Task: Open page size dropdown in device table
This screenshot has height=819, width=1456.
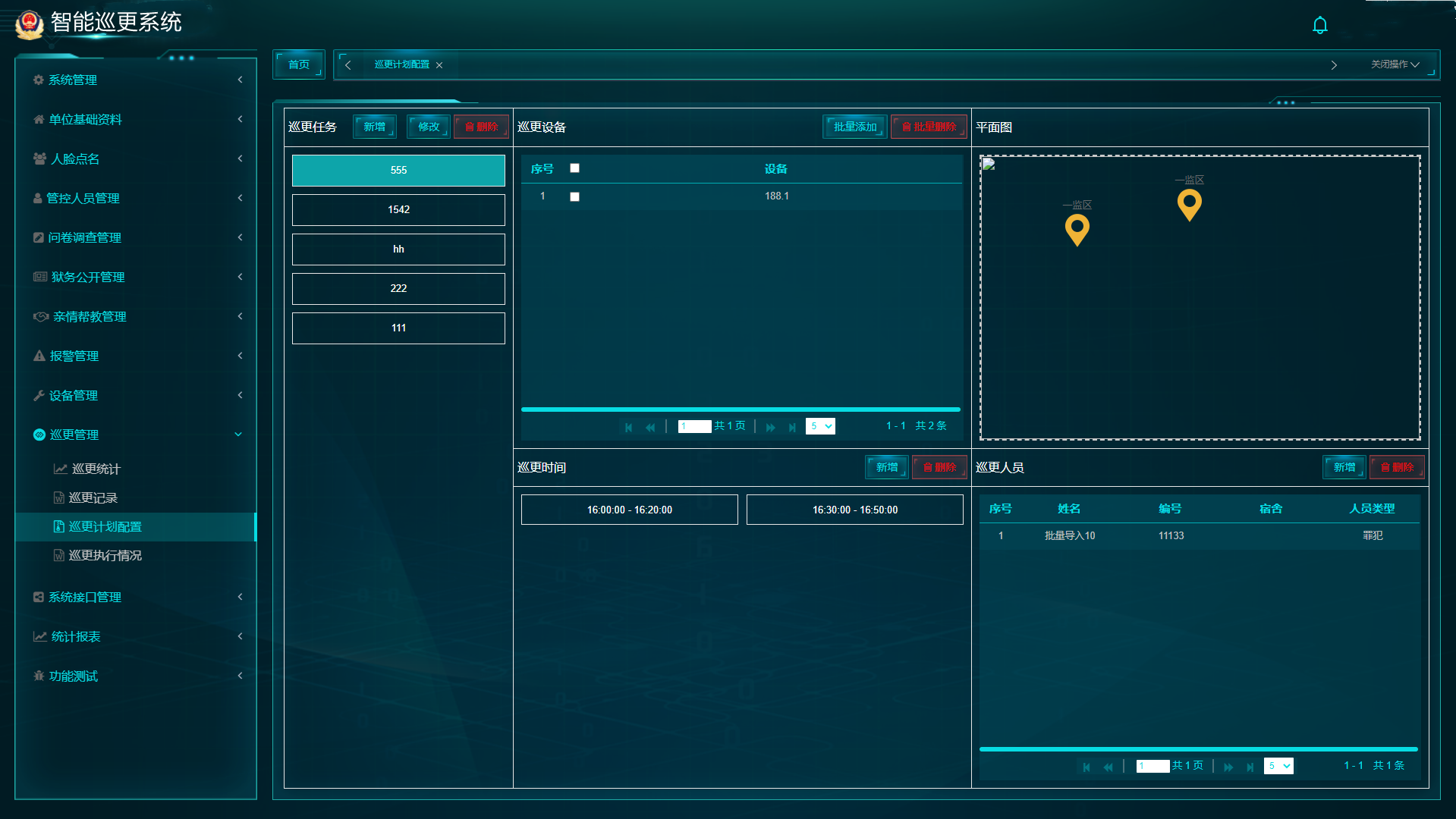Action: click(819, 426)
